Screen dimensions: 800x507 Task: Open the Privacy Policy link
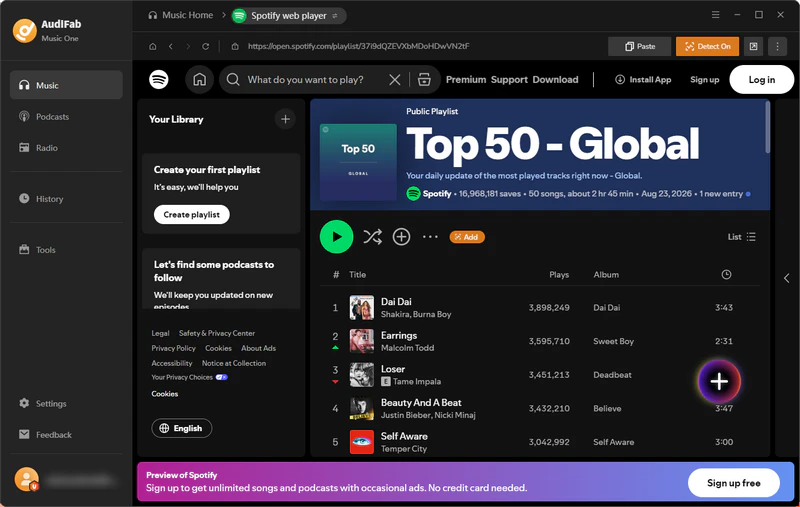173,348
